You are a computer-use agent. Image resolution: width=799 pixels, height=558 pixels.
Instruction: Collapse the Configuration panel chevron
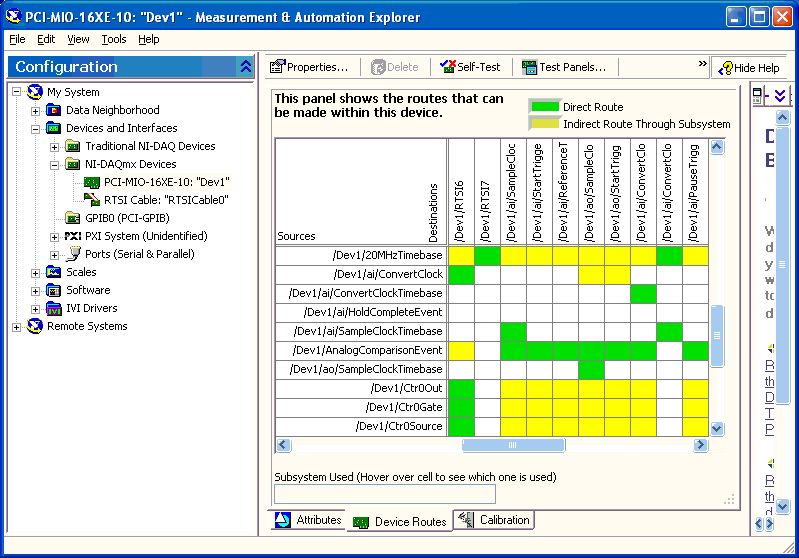(246, 67)
